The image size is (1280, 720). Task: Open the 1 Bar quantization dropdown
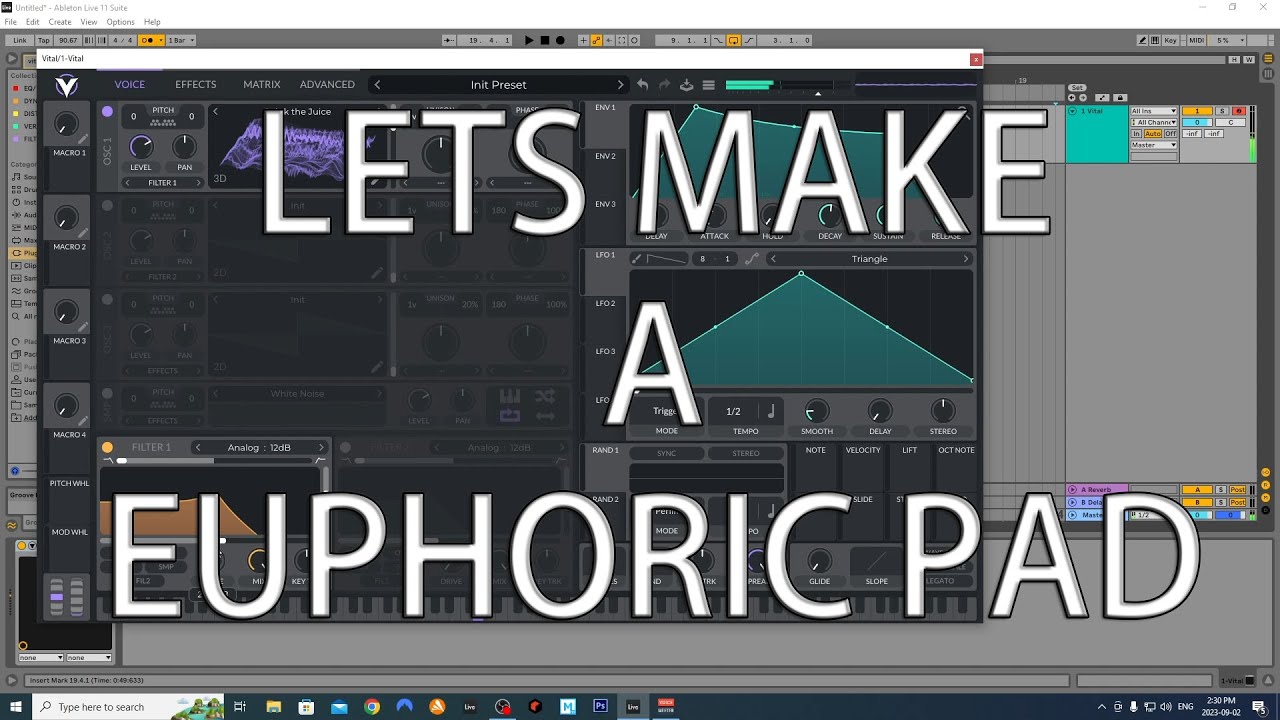(x=181, y=40)
